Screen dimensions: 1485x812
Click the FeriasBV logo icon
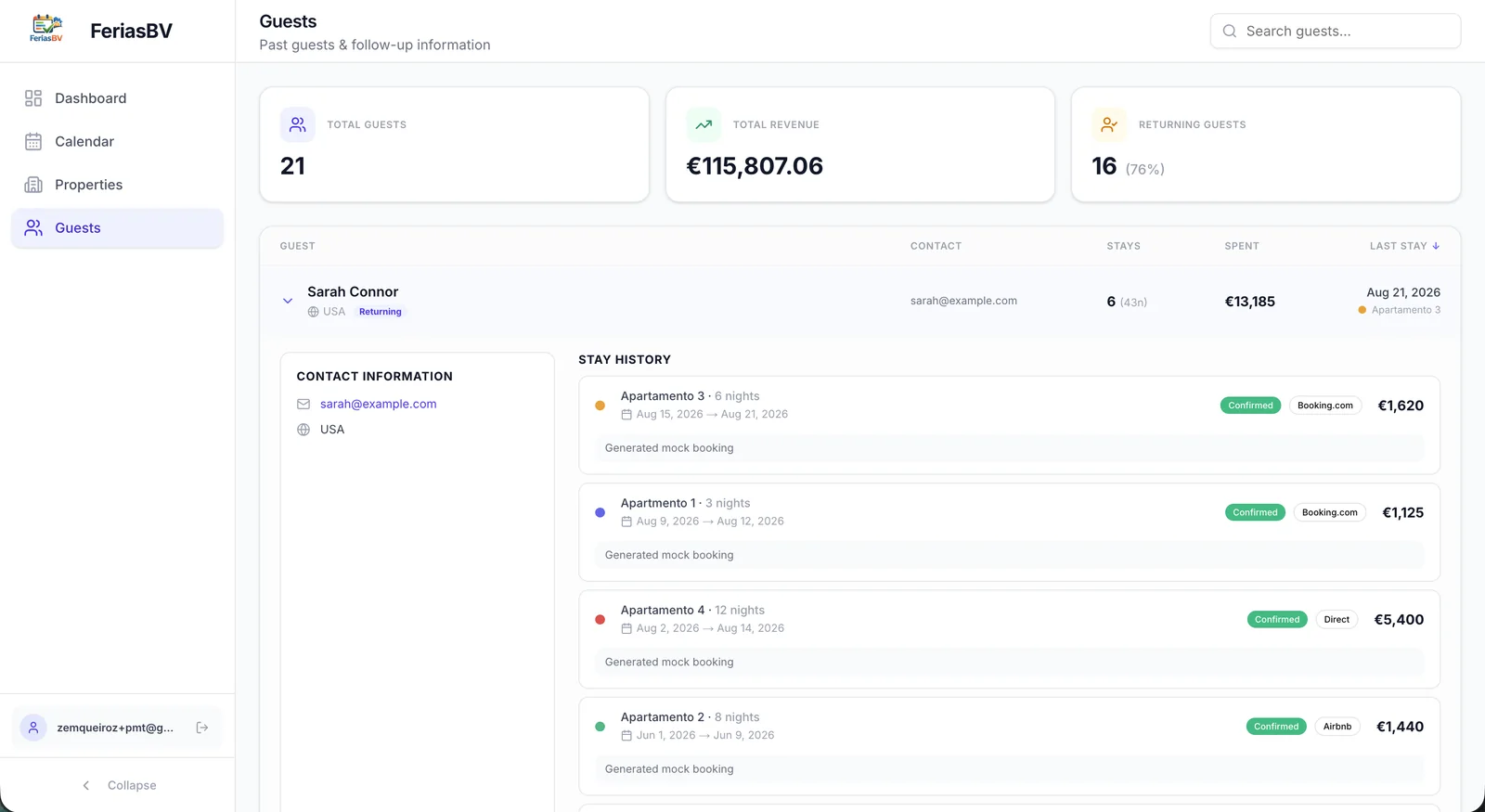click(x=46, y=30)
